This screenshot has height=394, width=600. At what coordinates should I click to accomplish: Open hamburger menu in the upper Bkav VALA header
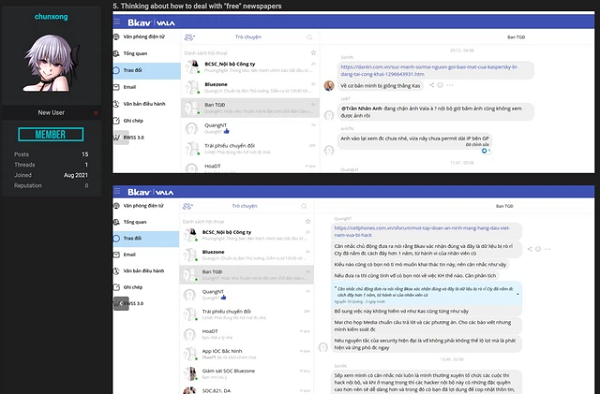[117, 22]
